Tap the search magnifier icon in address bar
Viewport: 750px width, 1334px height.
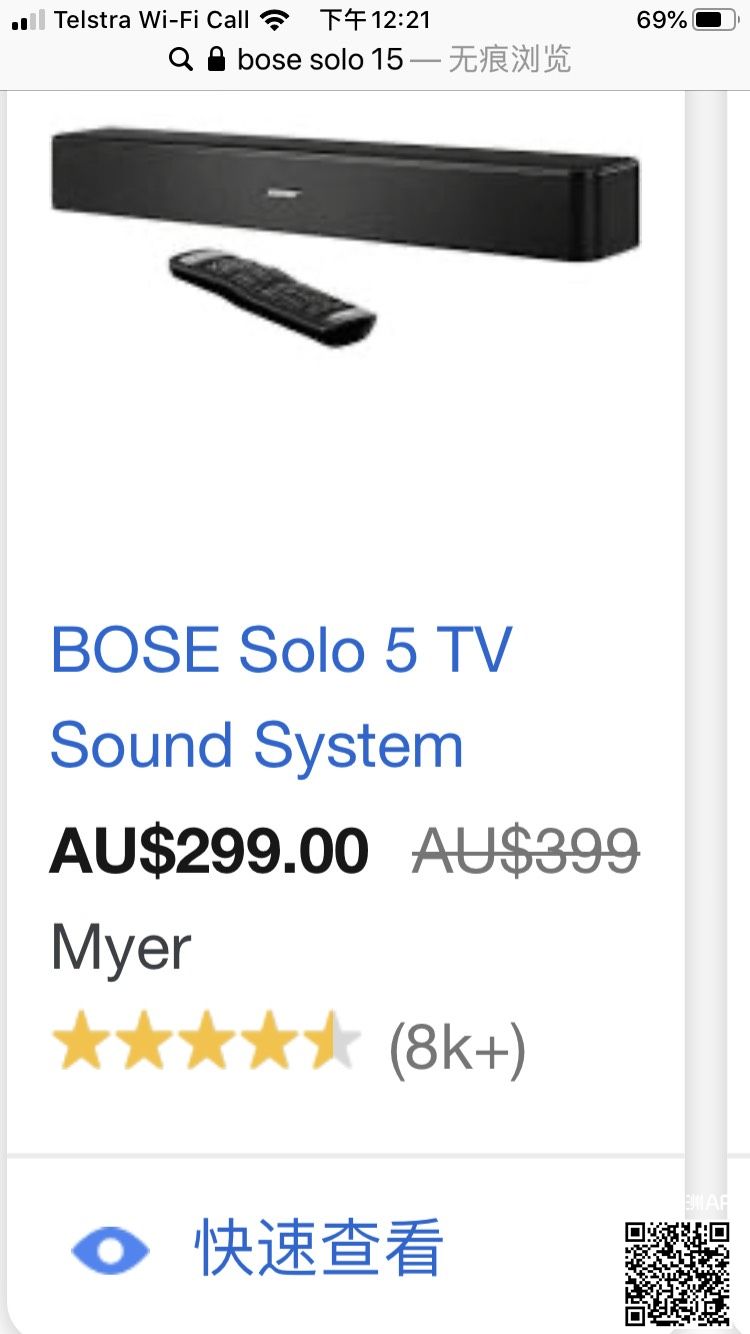click(x=180, y=60)
